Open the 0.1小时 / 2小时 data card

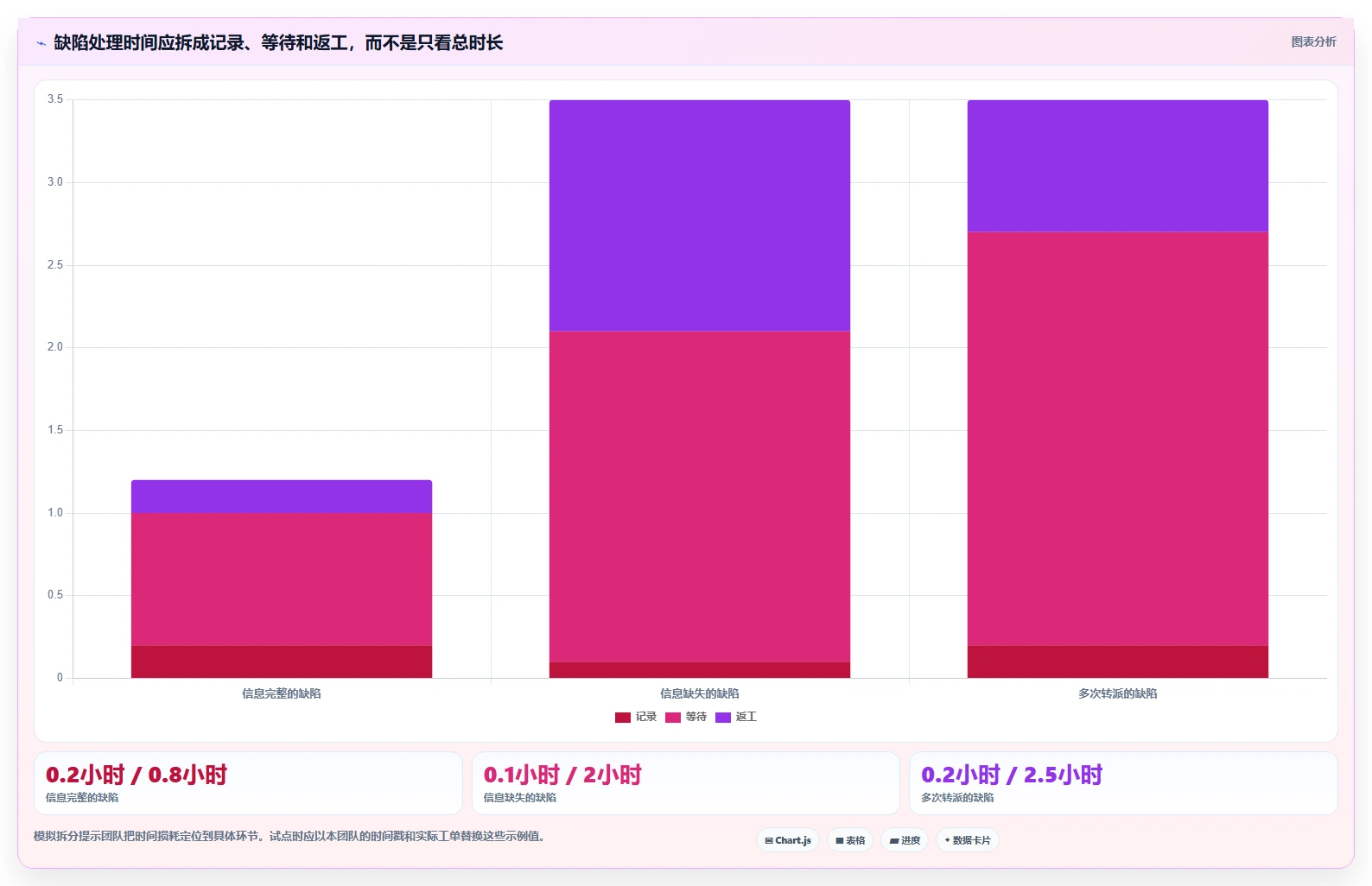click(686, 783)
